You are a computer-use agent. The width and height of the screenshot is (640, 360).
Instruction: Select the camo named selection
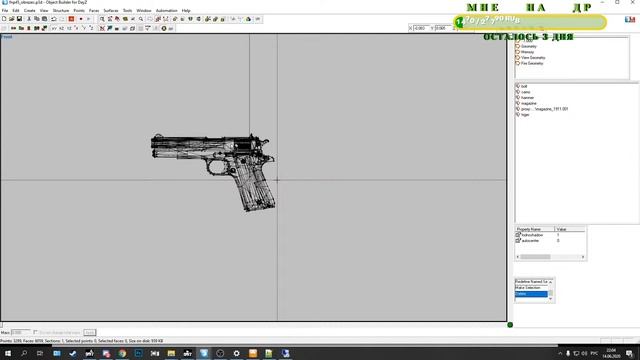pos(525,92)
